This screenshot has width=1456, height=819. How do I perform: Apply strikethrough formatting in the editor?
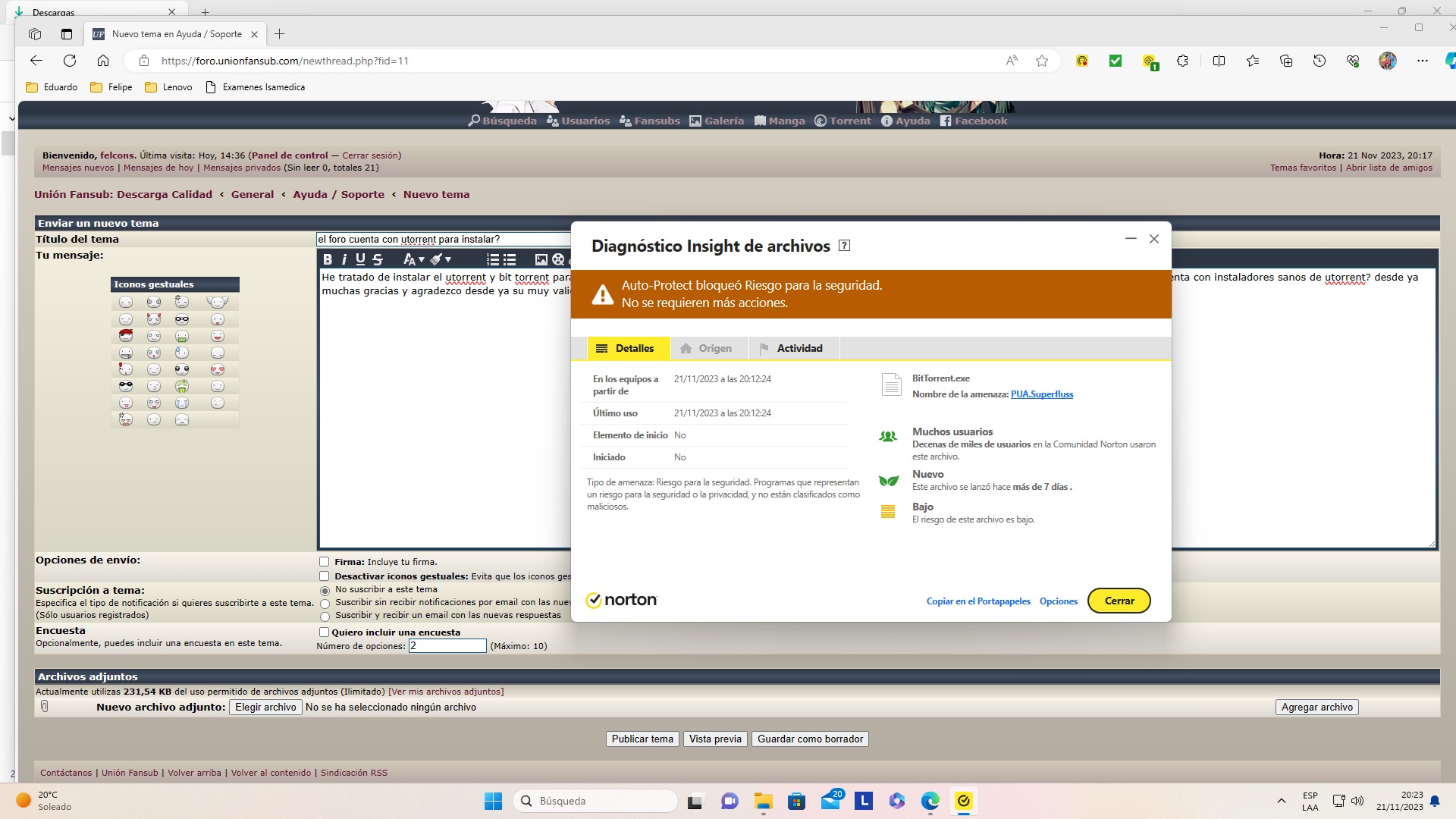378,259
